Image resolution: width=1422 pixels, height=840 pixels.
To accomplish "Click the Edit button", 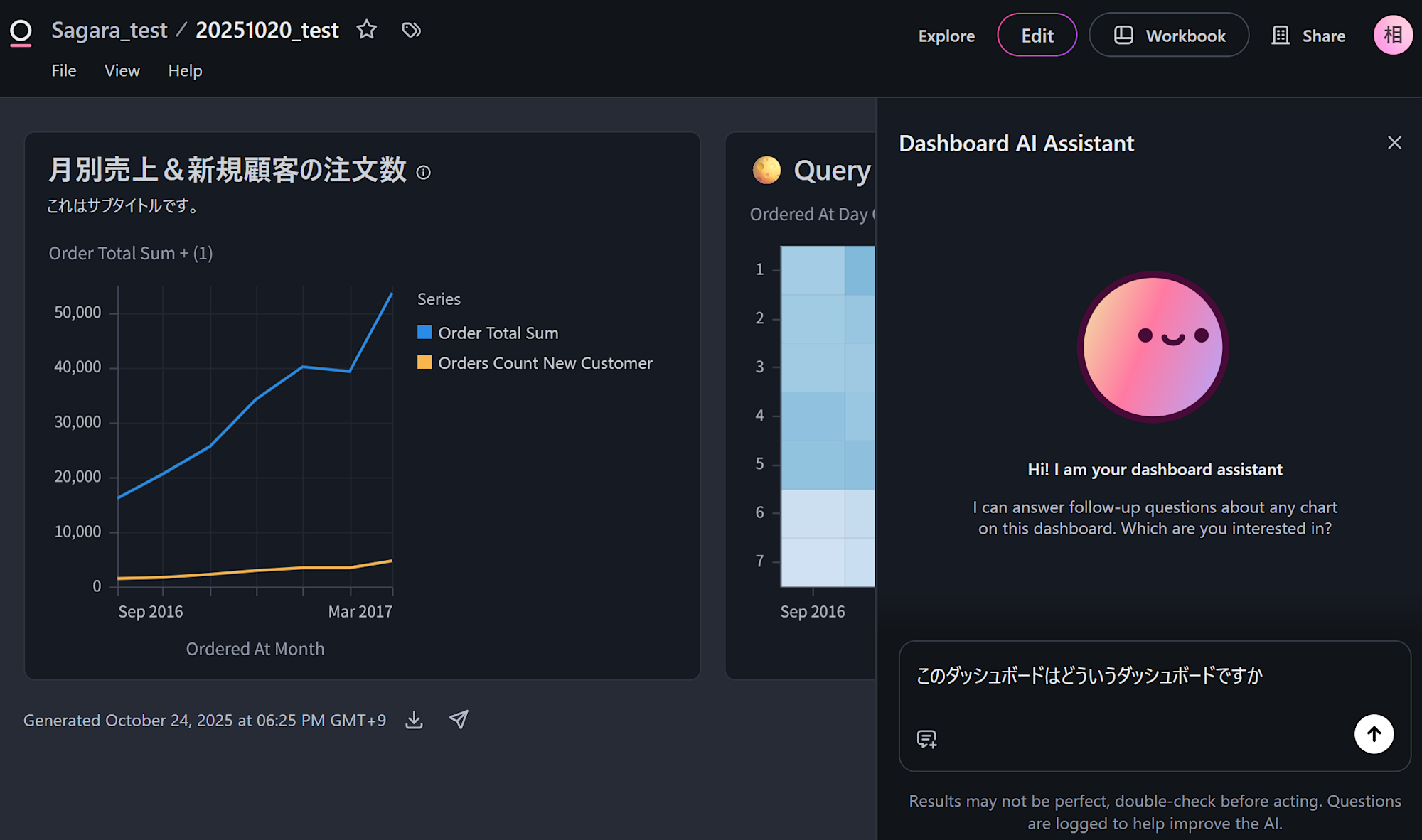I will click(x=1037, y=36).
